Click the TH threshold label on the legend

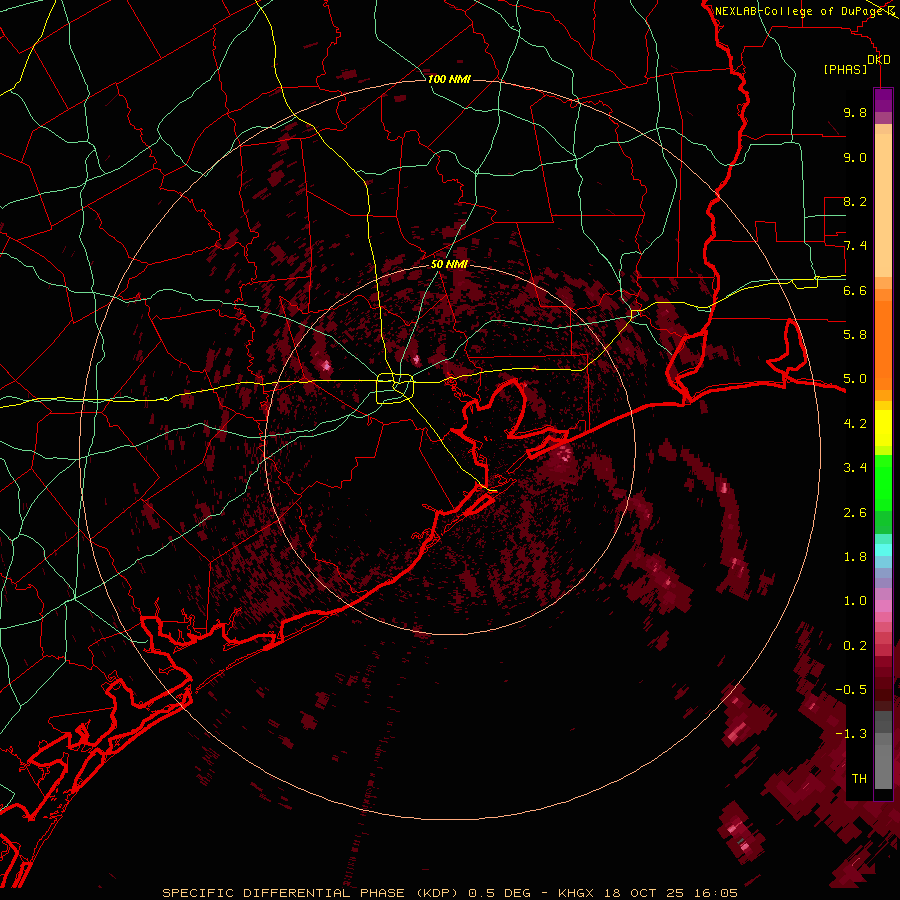(x=859, y=779)
